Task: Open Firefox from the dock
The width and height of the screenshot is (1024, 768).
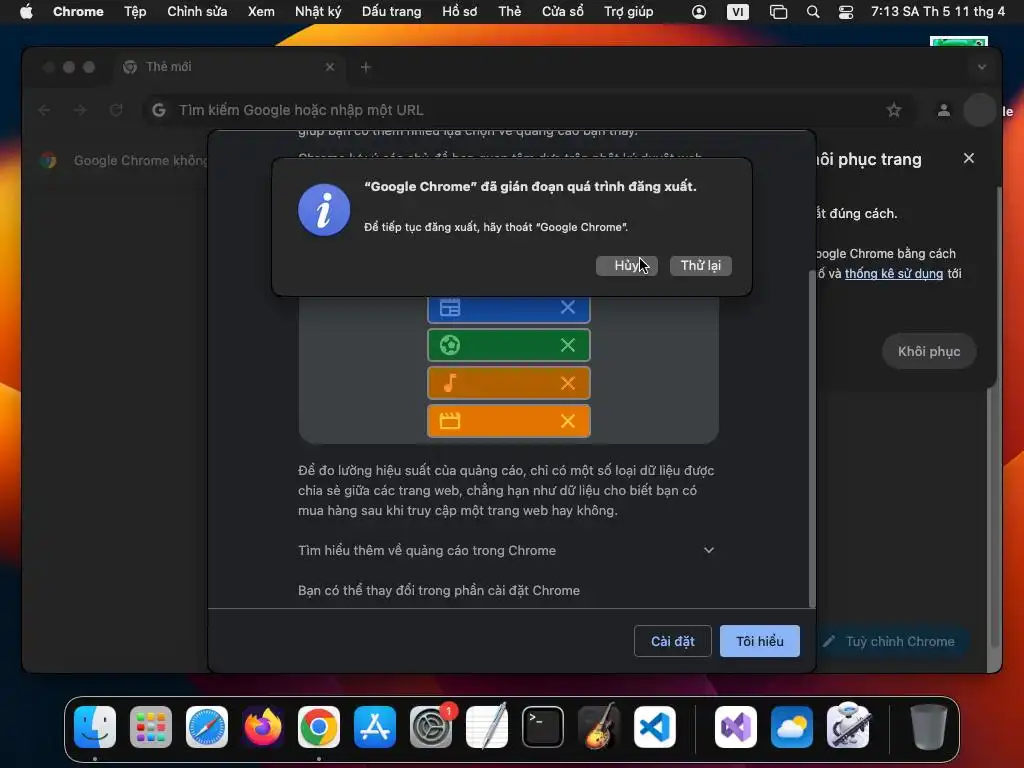Action: [263, 727]
